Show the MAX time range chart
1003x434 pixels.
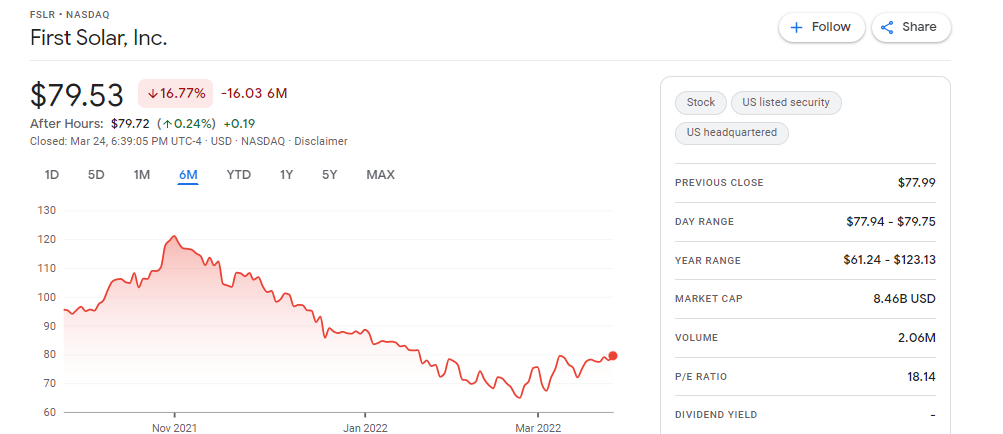tap(381, 175)
